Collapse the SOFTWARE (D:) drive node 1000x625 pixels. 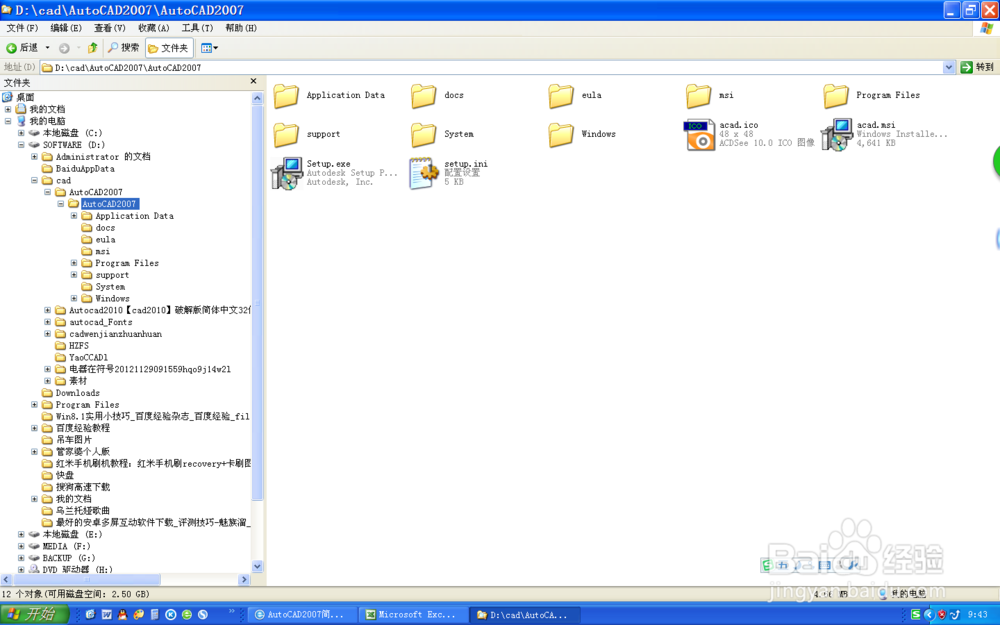(x=21, y=145)
